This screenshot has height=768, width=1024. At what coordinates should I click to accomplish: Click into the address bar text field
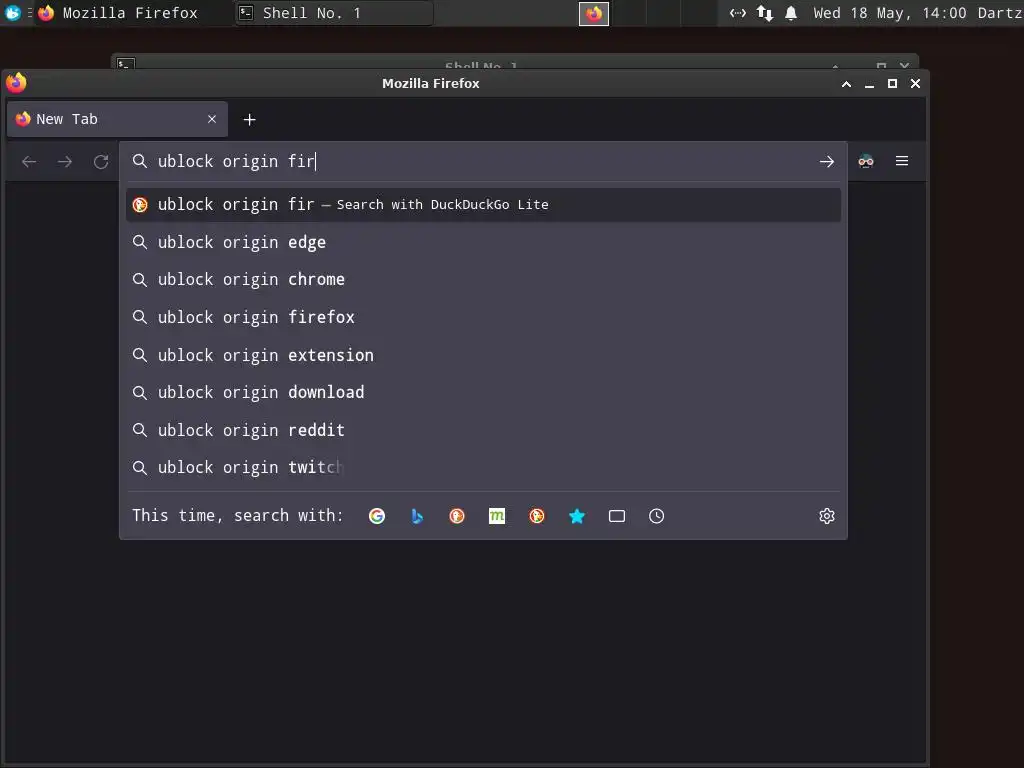[483, 161]
